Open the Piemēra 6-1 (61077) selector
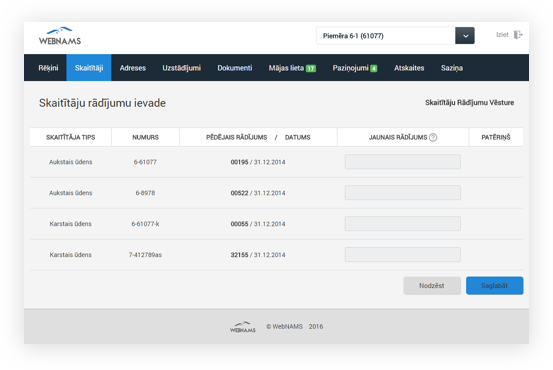This screenshot has height=370, width=553. tap(386, 36)
